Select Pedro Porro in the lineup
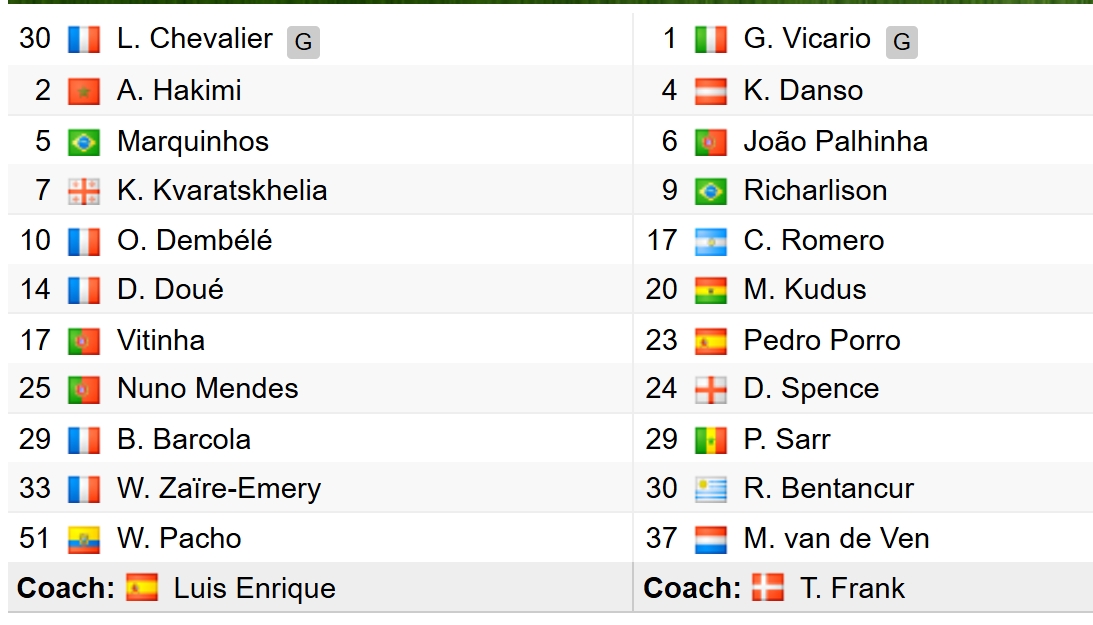This screenshot has width=1093, height=625. [x=822, y=340]
